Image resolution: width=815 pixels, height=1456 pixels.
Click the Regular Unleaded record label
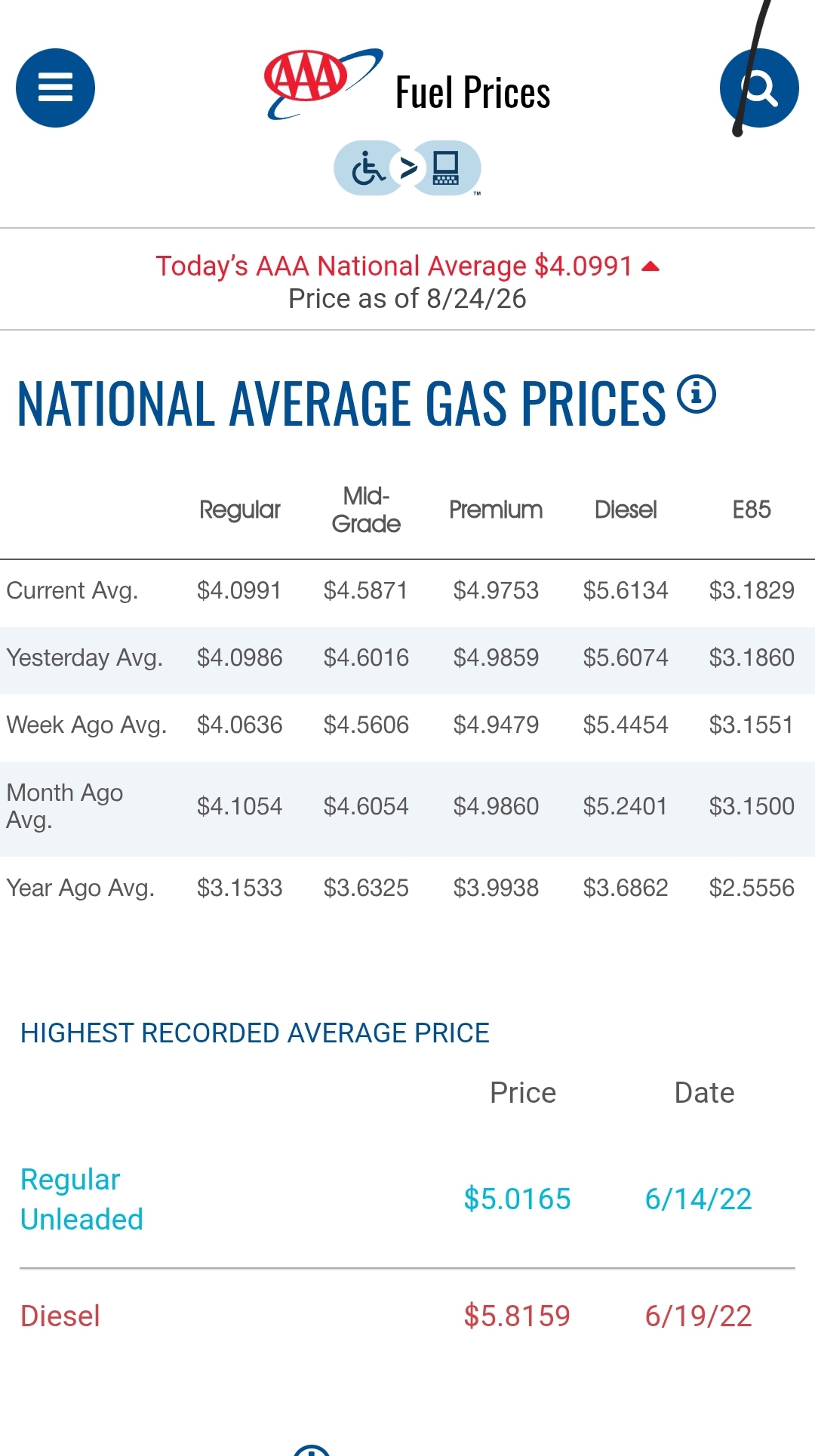pyautogui.click(x=81, y=1199)
